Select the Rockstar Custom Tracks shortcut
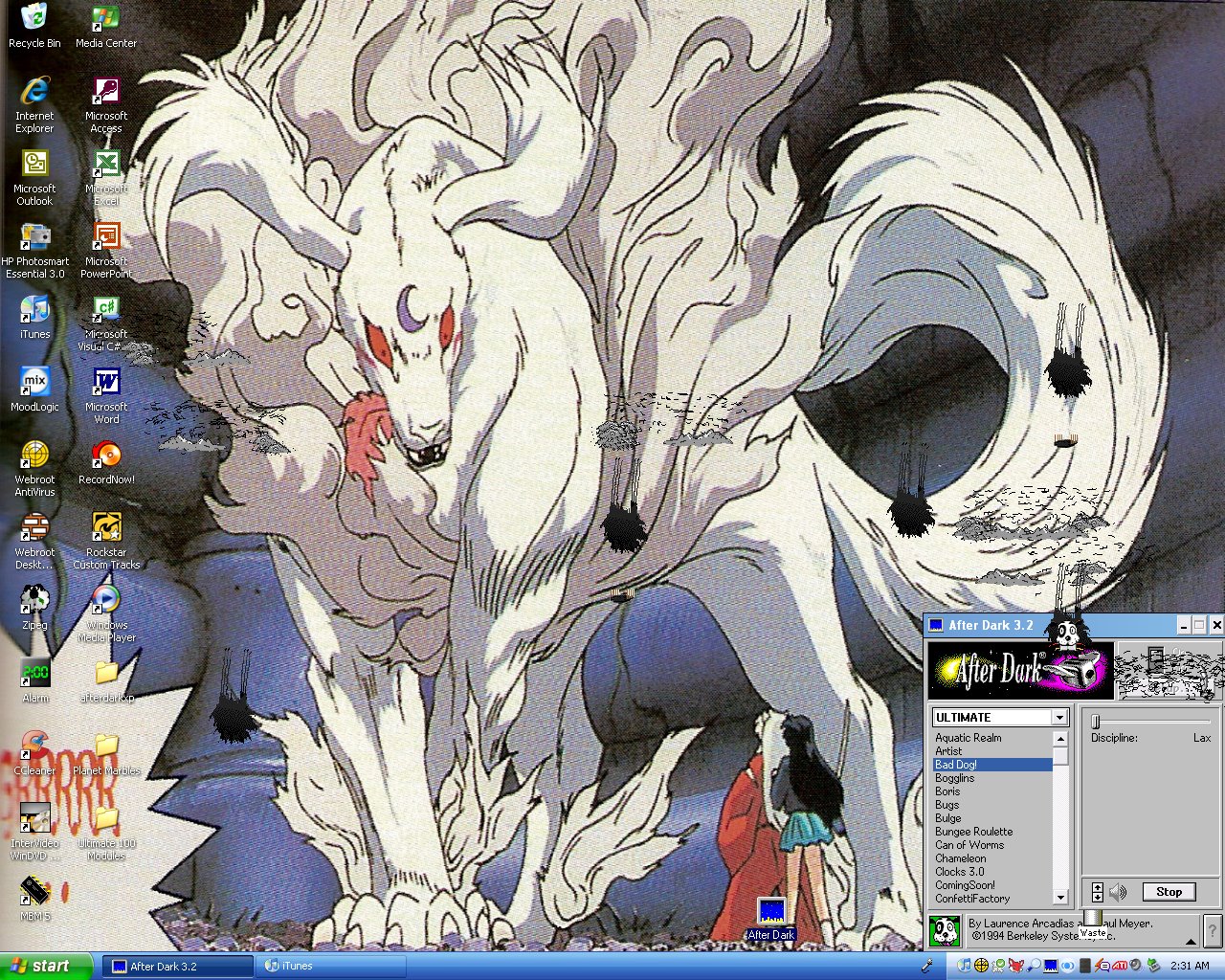Image resolution: width=1225 pixels, height=980 pixels. click(106, 541)
